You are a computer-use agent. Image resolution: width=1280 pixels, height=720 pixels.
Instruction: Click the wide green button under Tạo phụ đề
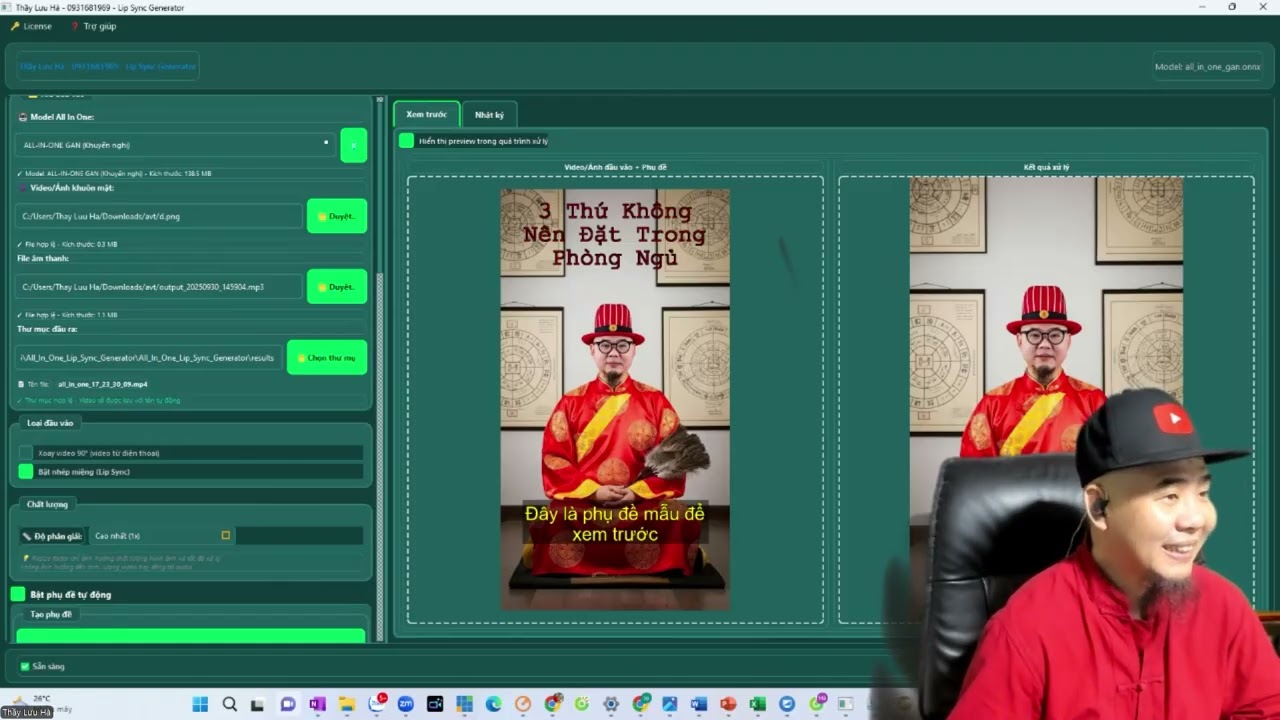coord(191,635)
